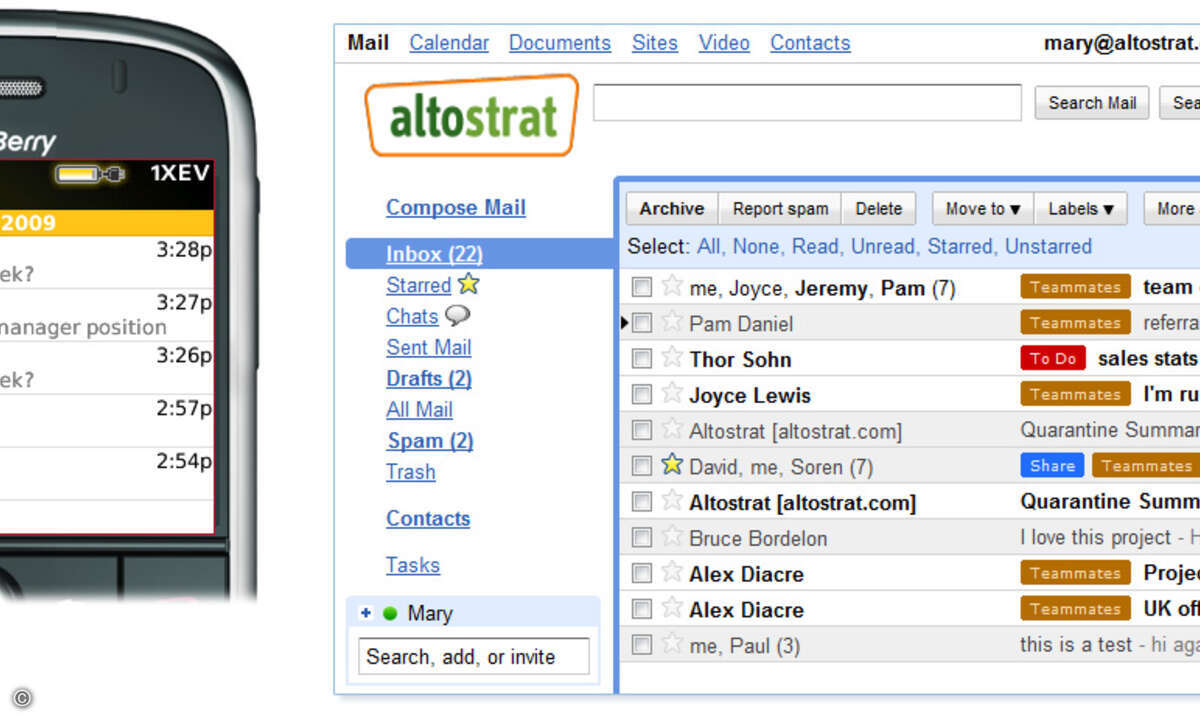Viewport: 1200px width, 720px height.
Task: Click the red To Do label tag
Action: (1052, 358)
